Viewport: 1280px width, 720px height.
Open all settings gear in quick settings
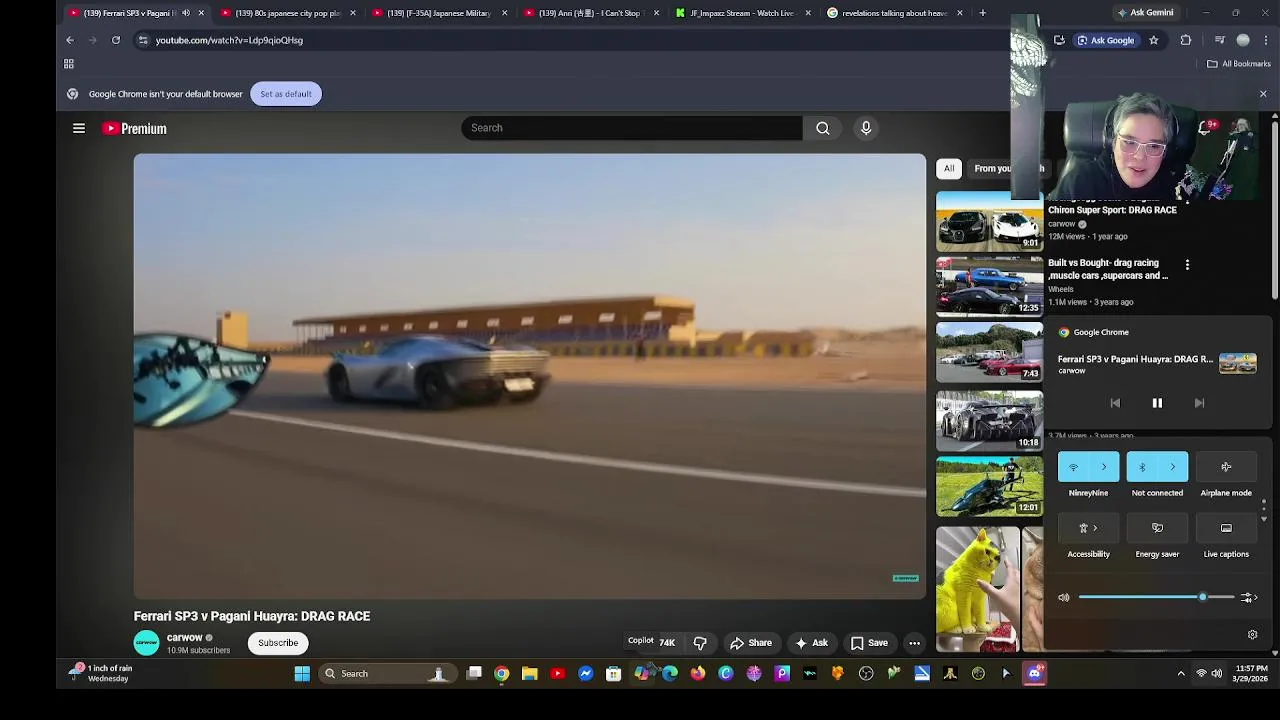(1252, 635)
